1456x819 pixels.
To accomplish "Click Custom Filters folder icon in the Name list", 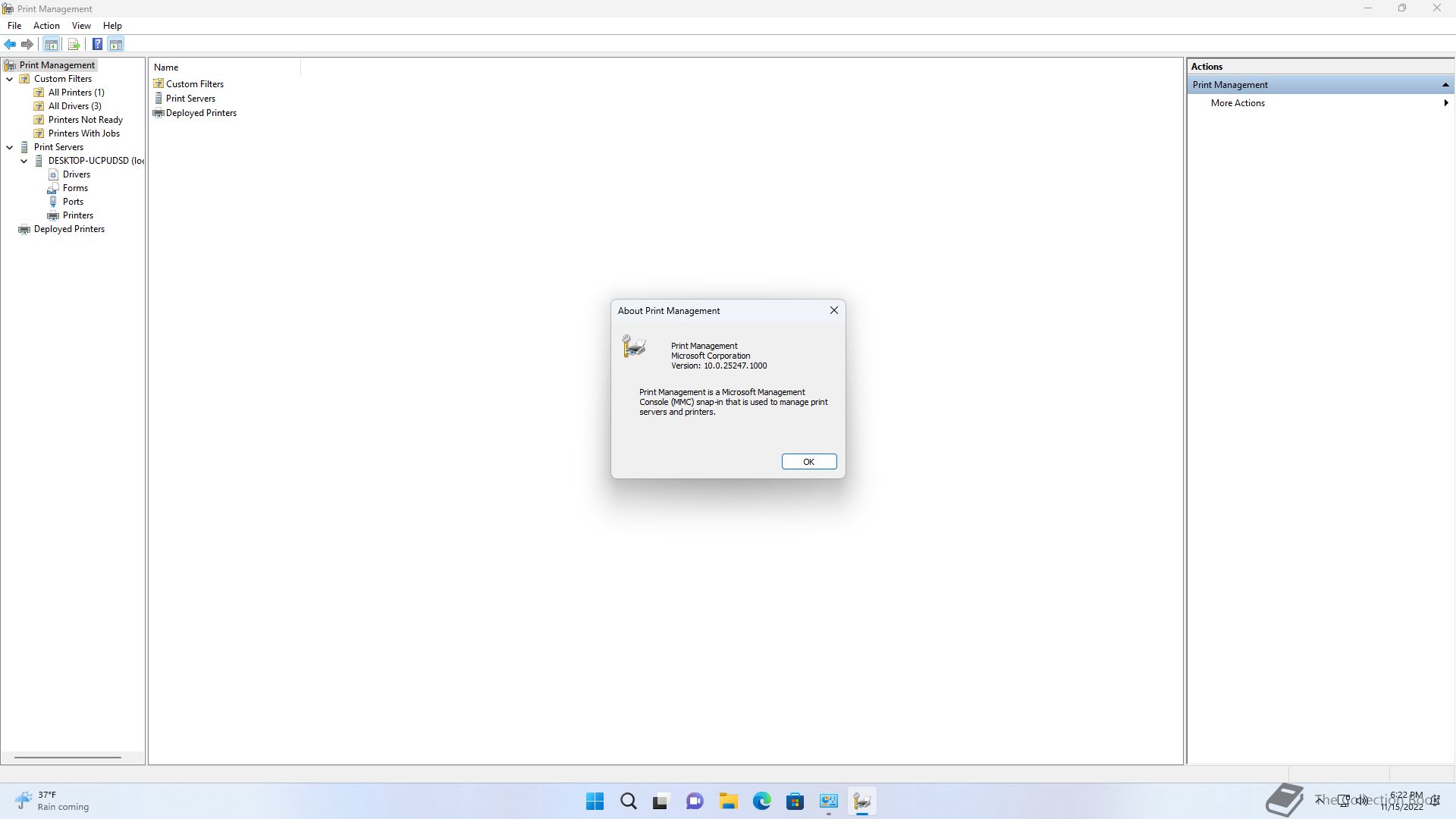I will click(x=158, y=83).
